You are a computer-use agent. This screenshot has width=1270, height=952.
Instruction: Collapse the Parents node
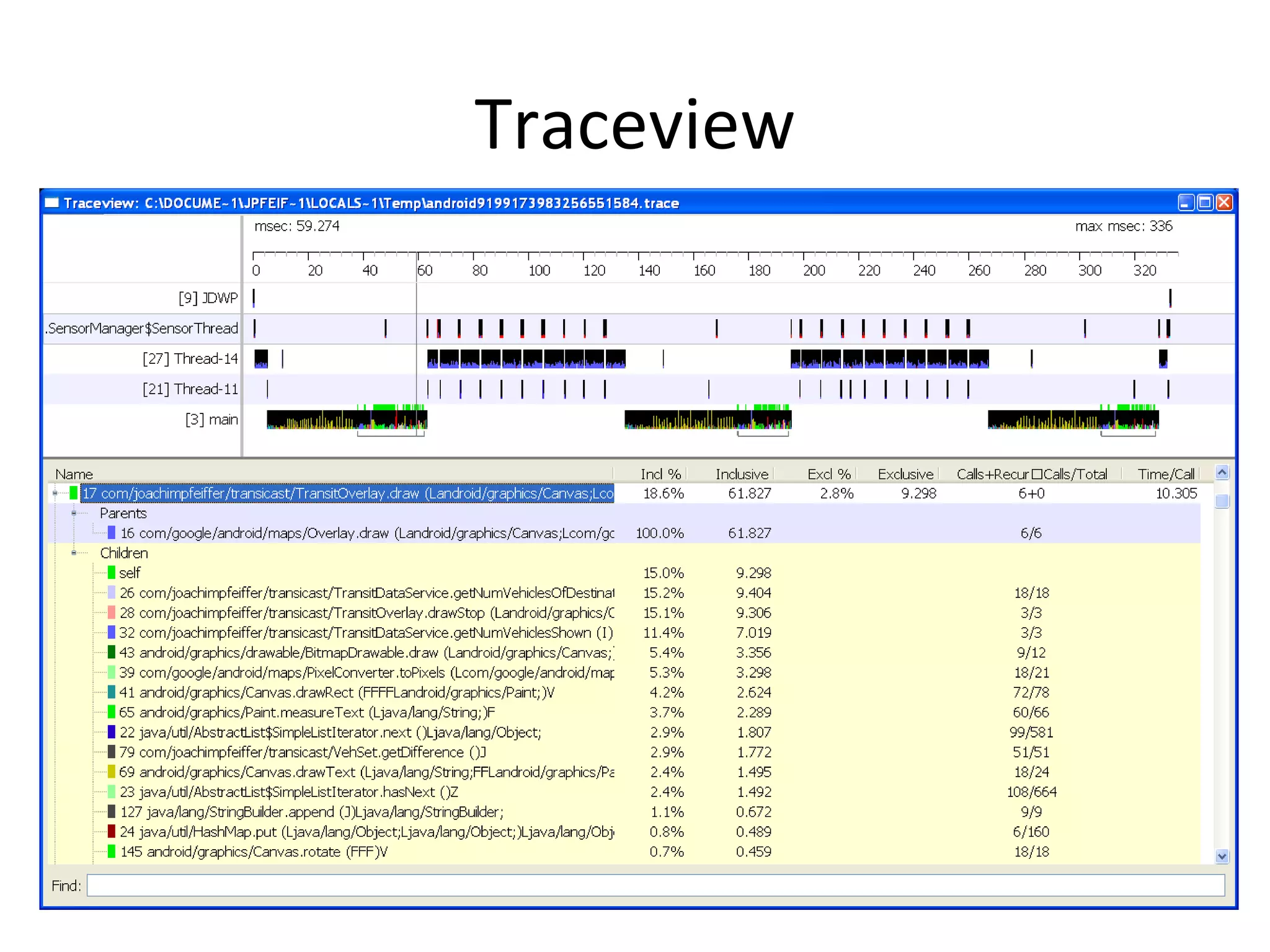point(74,513)
